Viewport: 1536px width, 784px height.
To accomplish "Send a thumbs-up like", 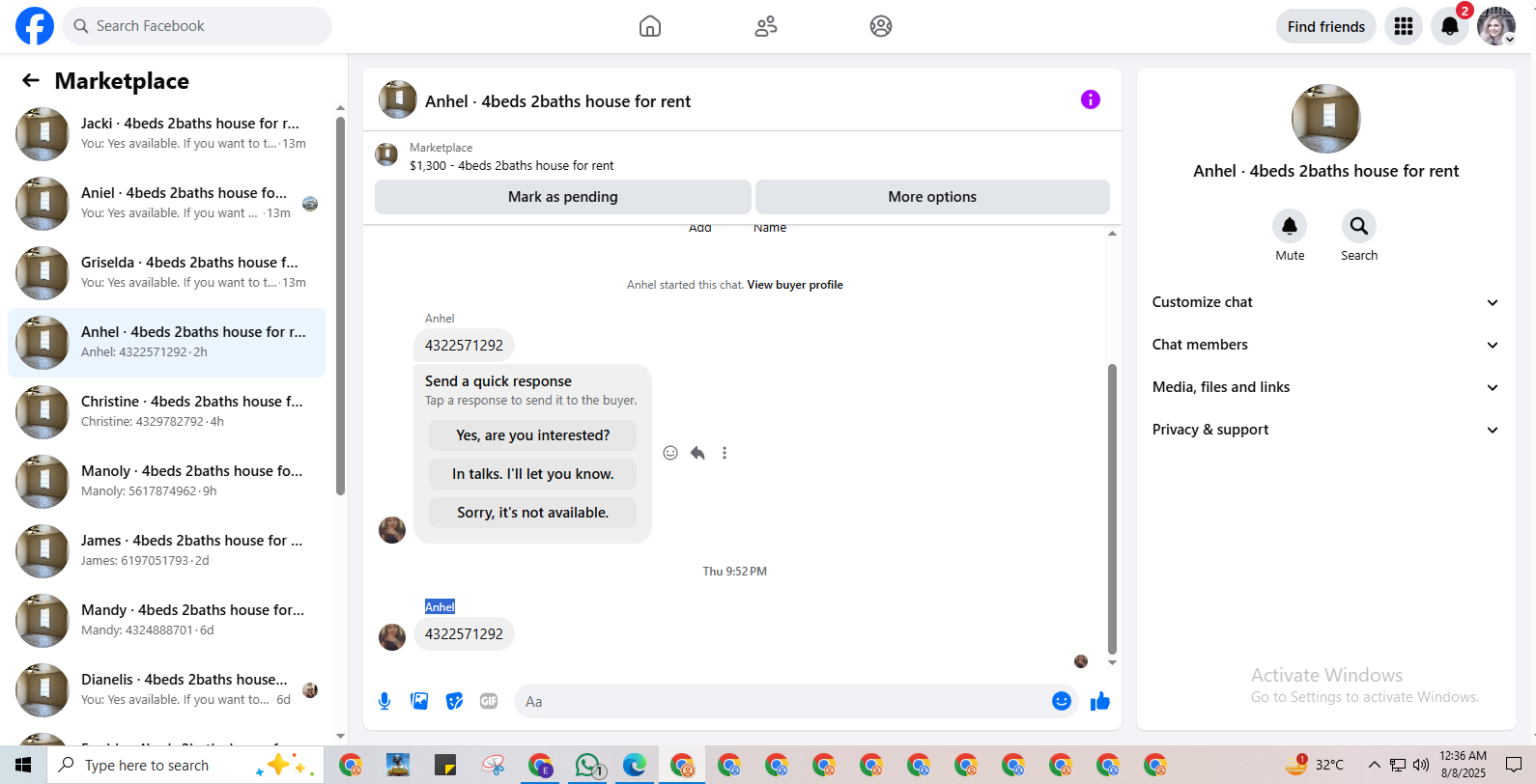I will coord(1100,701).
